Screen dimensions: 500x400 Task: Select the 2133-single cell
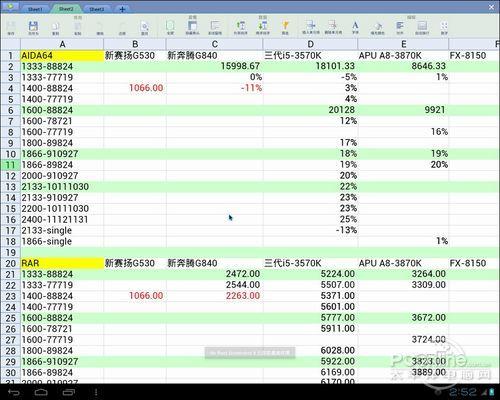(x=62, y=230)
